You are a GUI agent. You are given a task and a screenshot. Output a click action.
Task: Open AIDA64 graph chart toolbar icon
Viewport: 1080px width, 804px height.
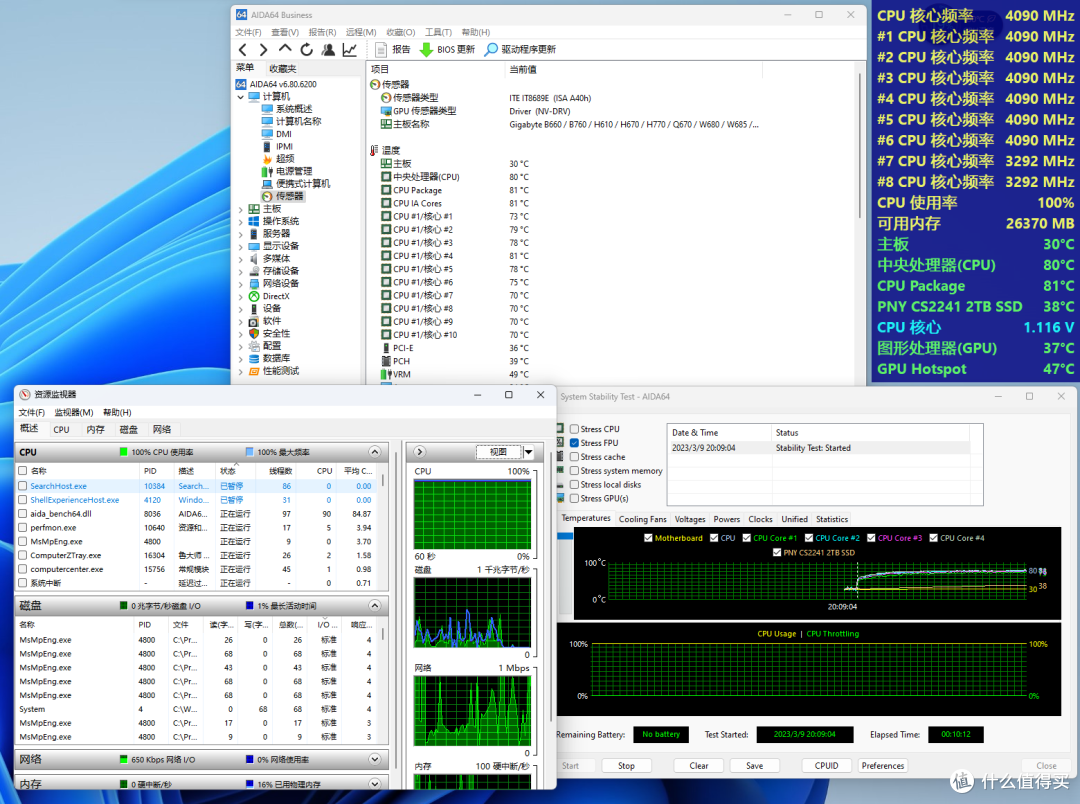point(350,50)
